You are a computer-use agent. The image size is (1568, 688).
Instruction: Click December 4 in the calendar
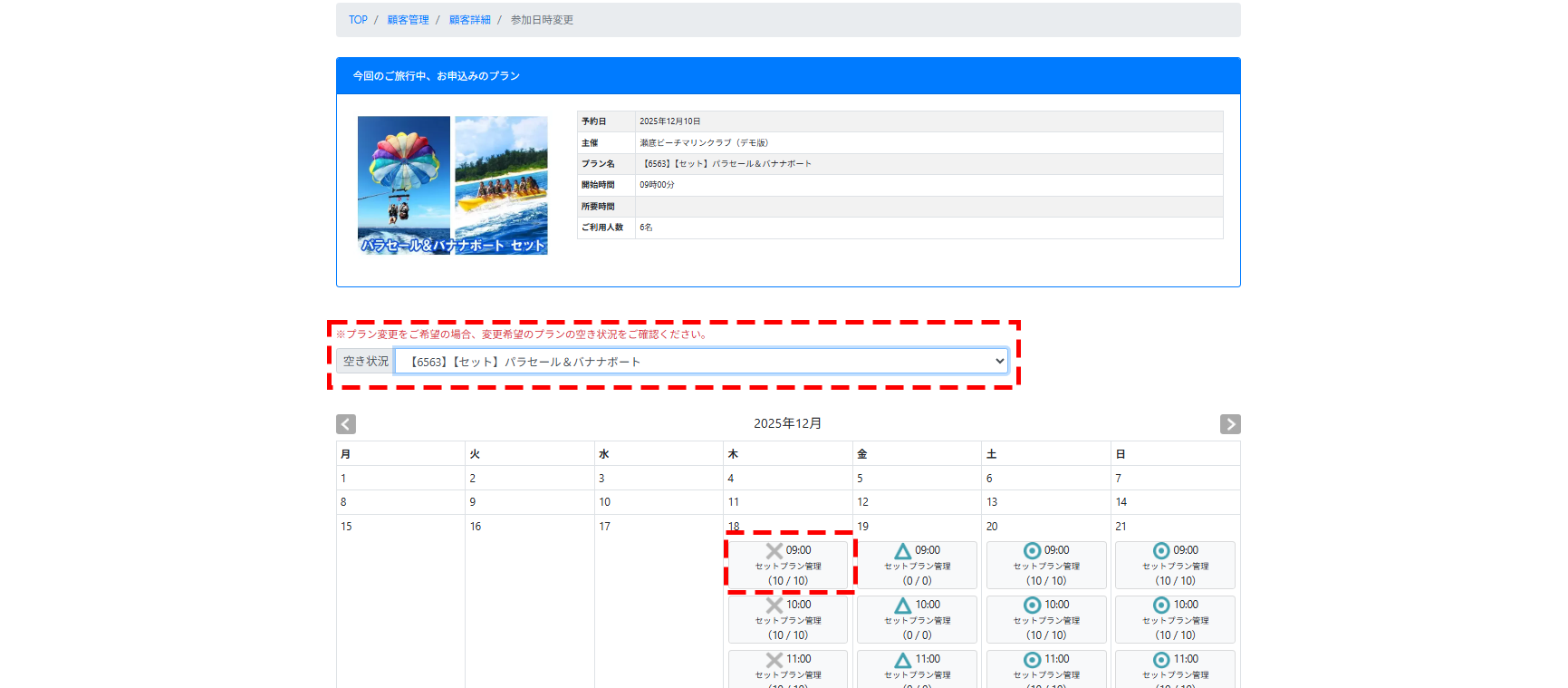click(x=731, y=479)
